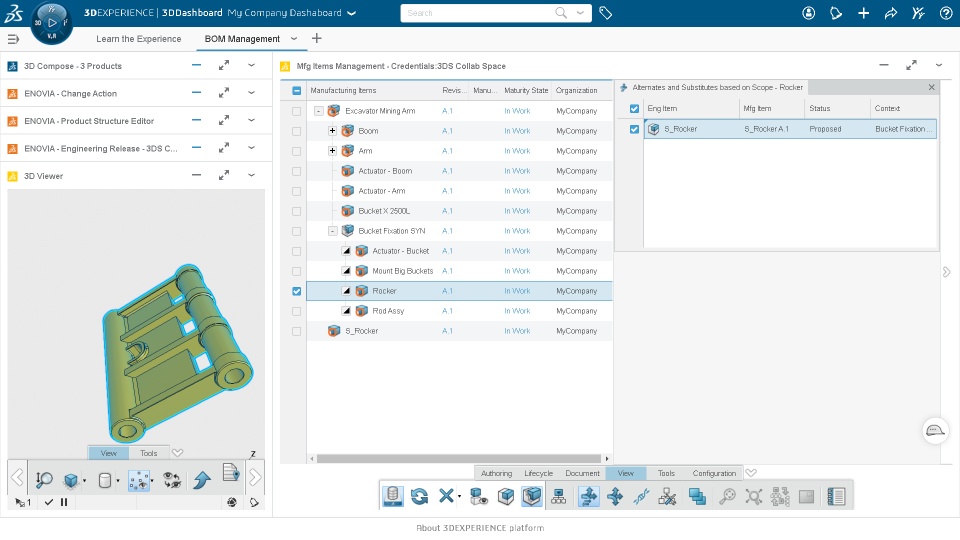Add a new dashboard tab with plus
The image size is (960, 540).
(x=317, y=39)
